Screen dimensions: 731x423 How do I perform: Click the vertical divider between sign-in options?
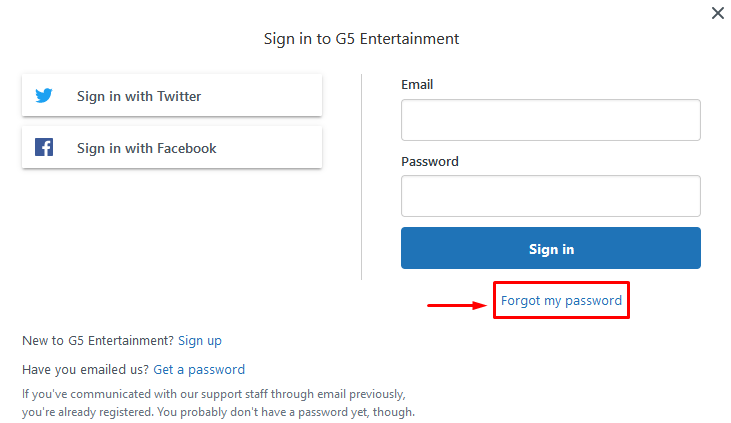click(361, 177)
